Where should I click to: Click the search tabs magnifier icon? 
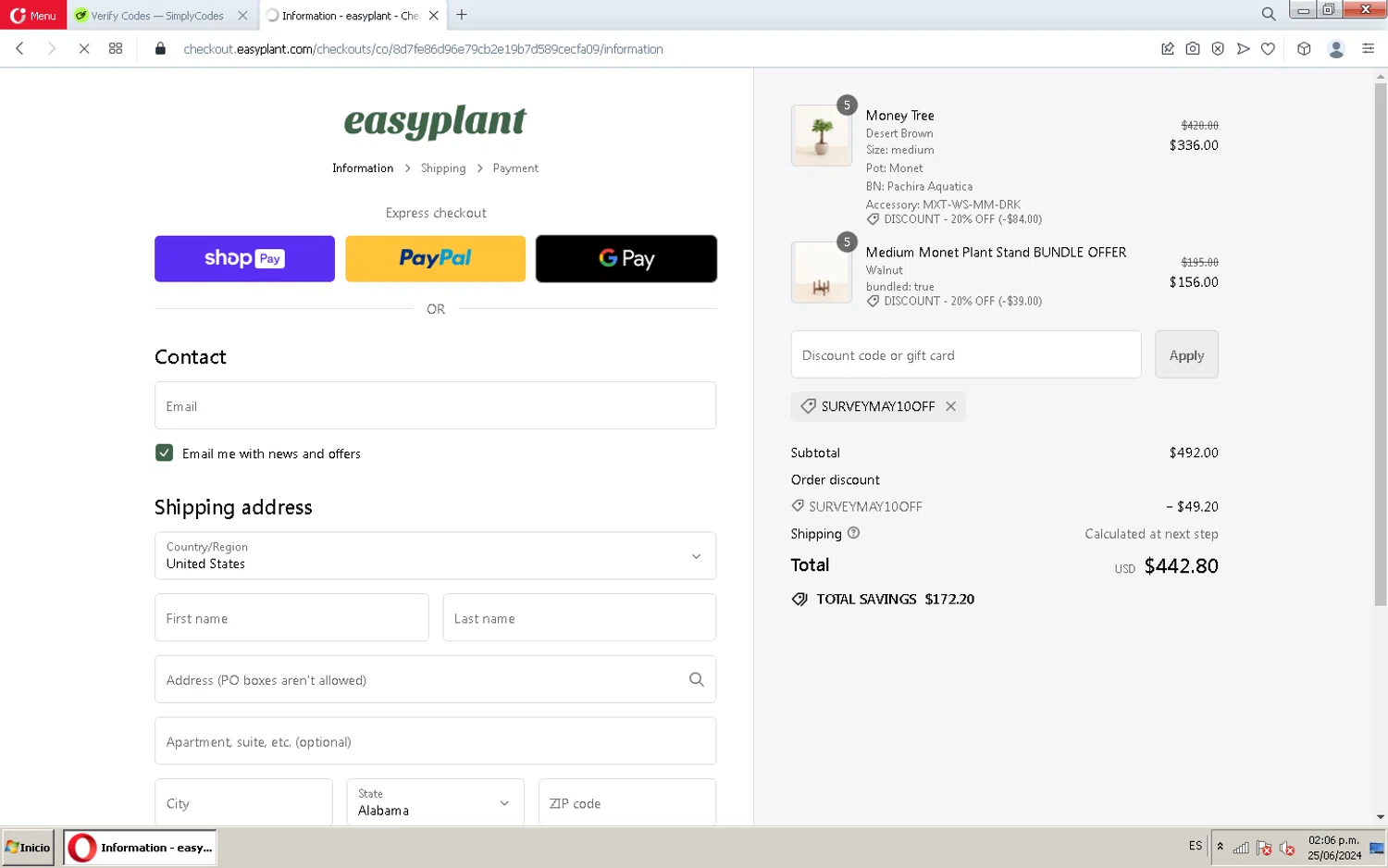click(1269, 14)
